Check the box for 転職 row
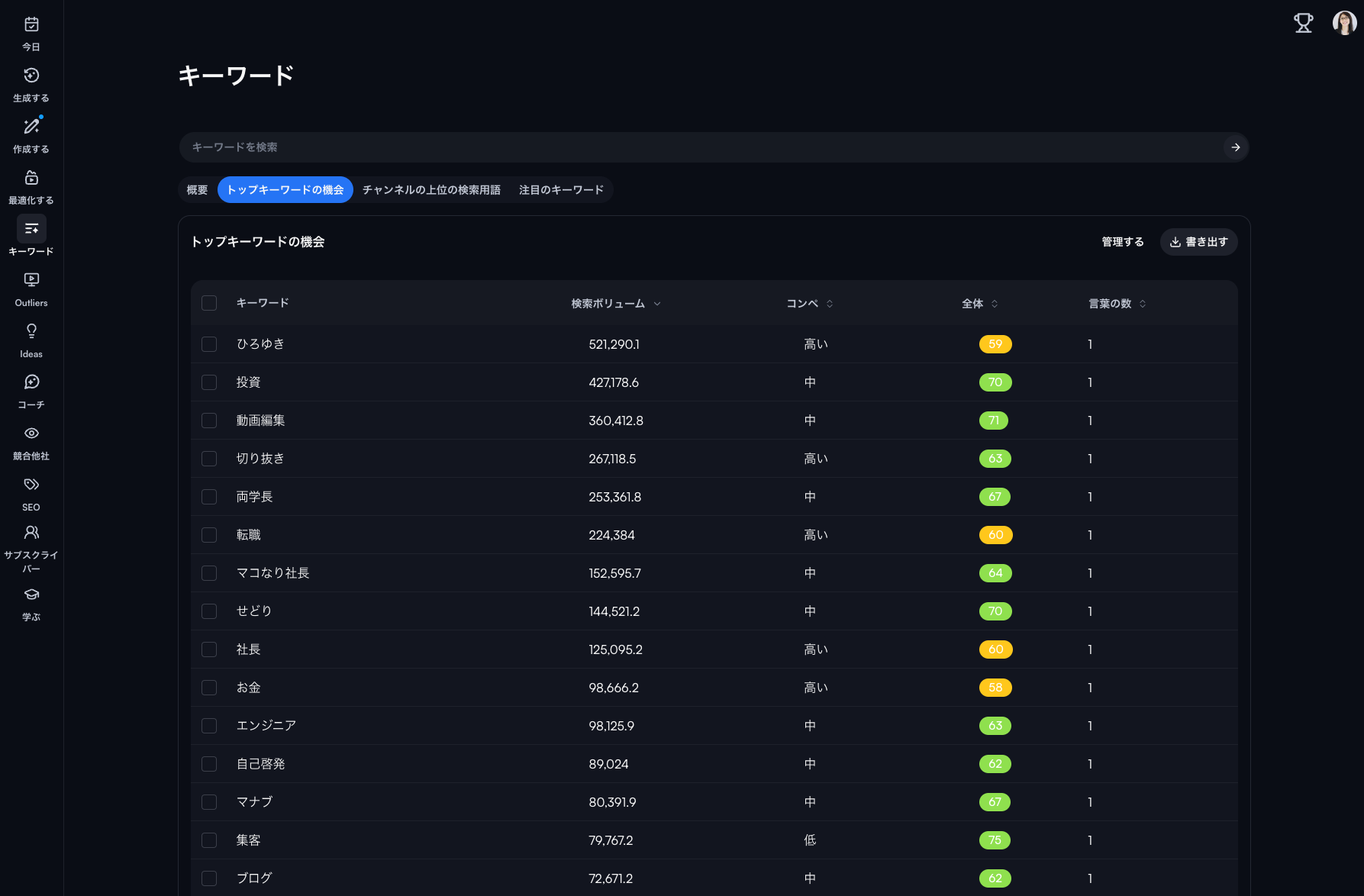The width and height of the screenshot is (1364, 896). (x=209, y=535)
